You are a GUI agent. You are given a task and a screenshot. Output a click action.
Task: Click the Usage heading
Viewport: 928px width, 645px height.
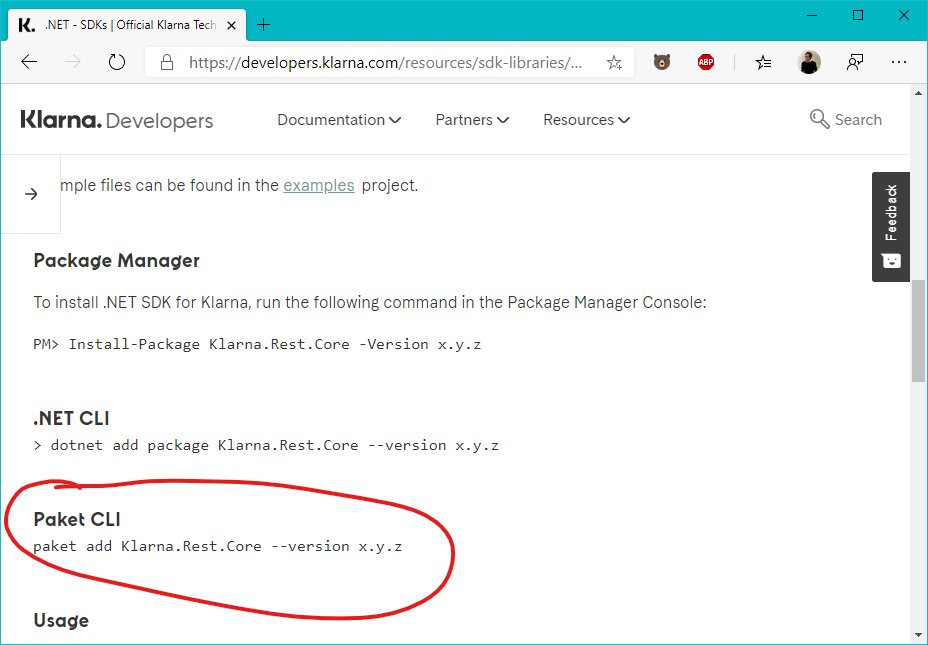click(61, 620)
